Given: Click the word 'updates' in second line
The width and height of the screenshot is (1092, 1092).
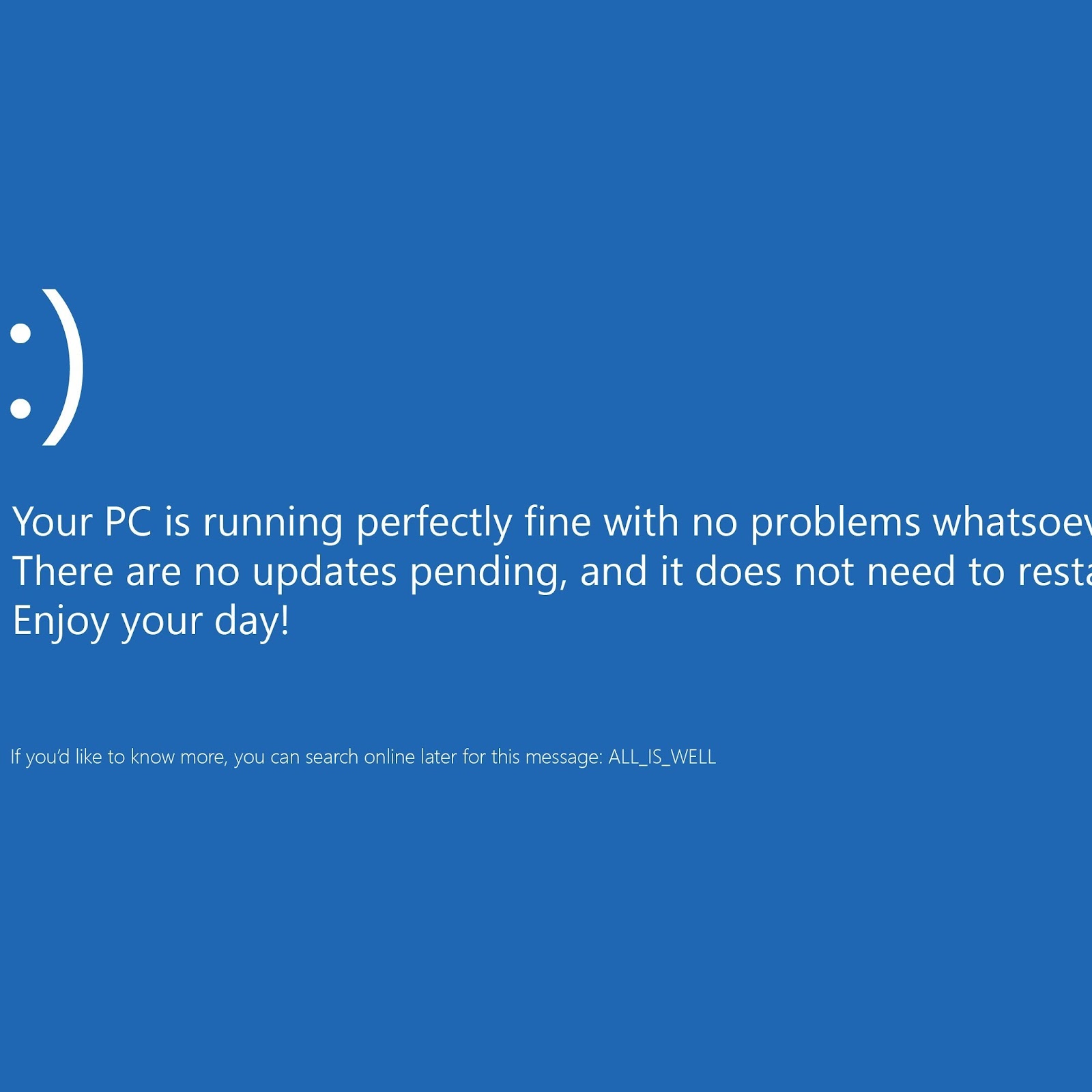Looking at the screenshot, I should tap(325, 572).
